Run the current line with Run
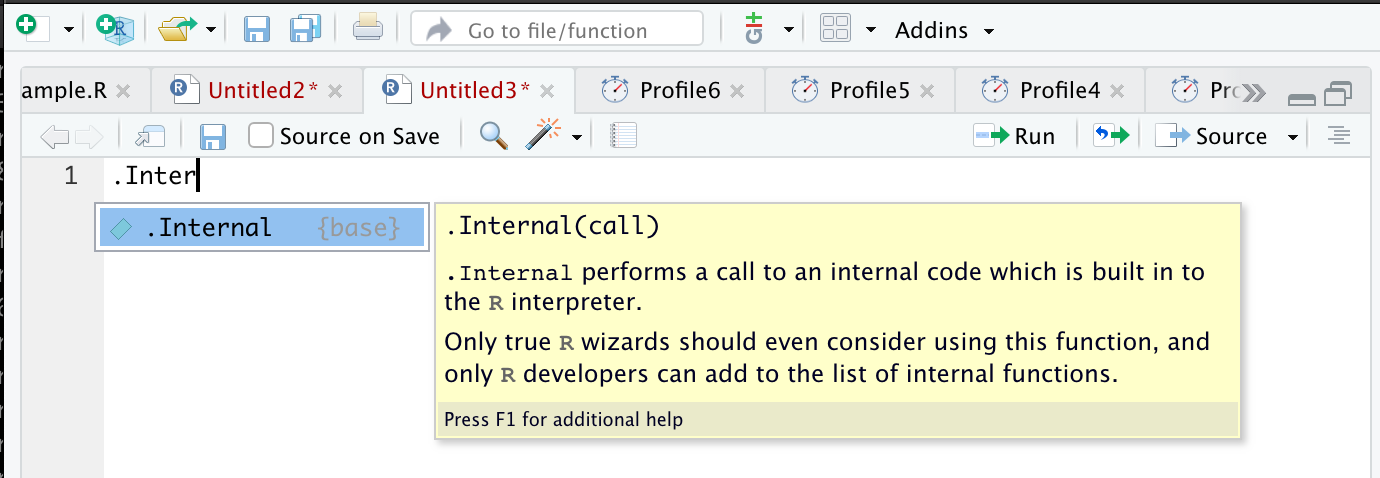The height and width of the screenshot is (478, 1380). click(x=1014, y=136)
